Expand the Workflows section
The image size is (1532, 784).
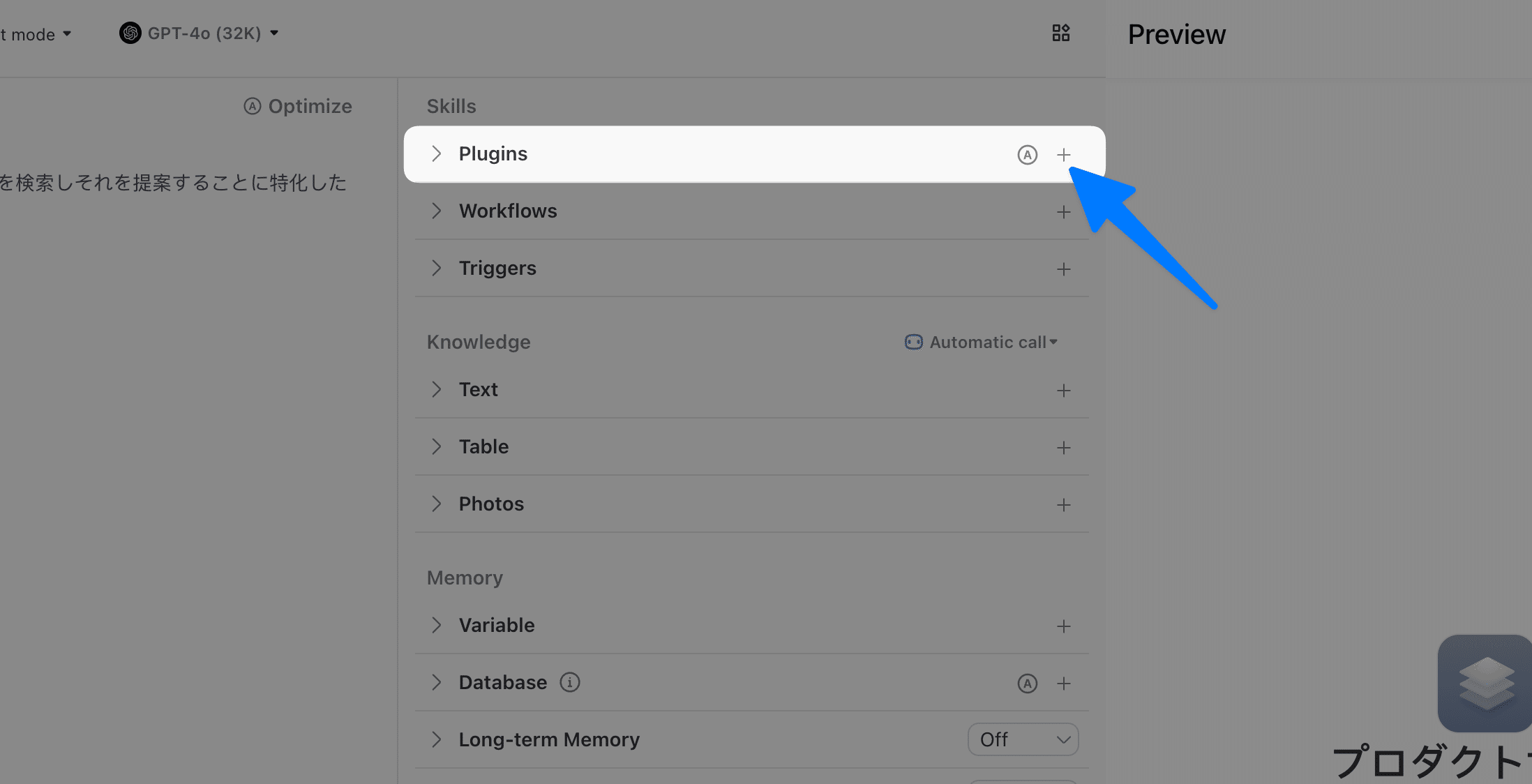[437, 211]
